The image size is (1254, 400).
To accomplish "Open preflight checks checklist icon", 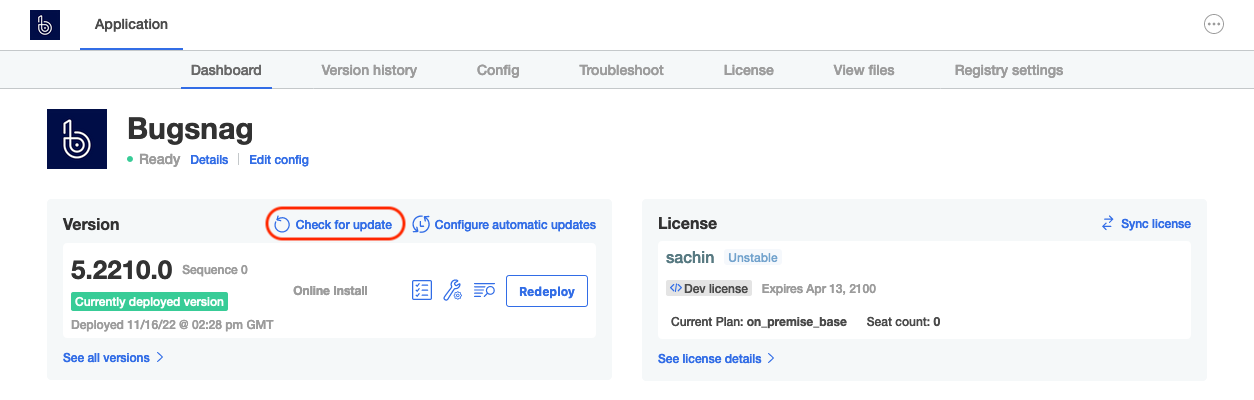I will pos(422,290).
